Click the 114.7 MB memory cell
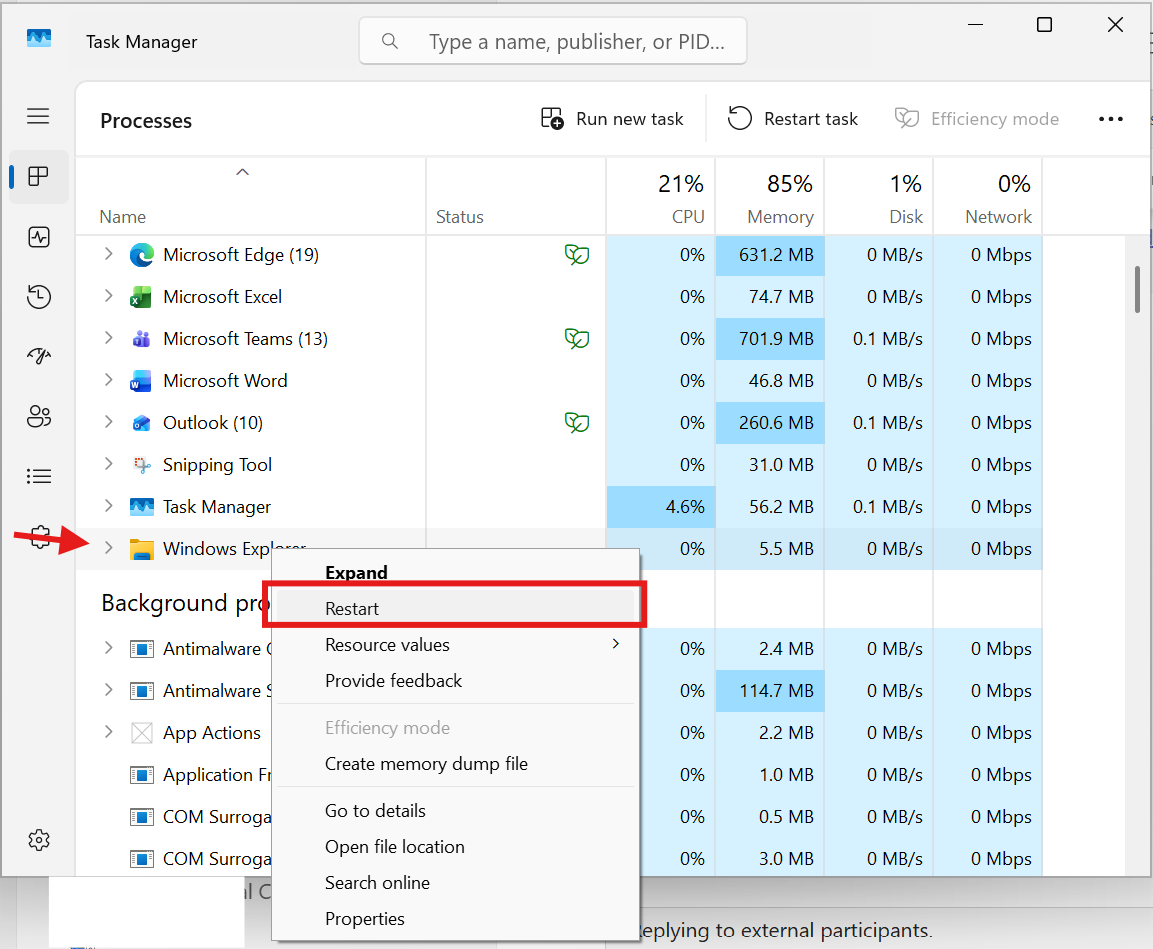 (769, 691)
